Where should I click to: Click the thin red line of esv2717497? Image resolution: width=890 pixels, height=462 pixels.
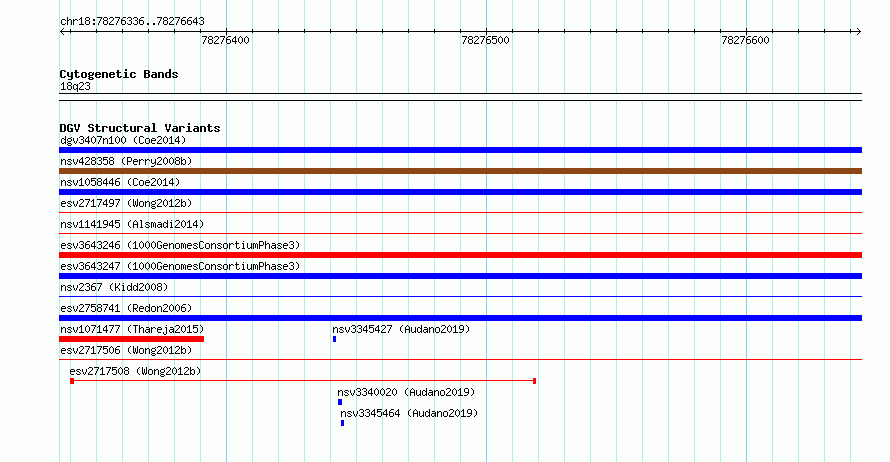460,213
